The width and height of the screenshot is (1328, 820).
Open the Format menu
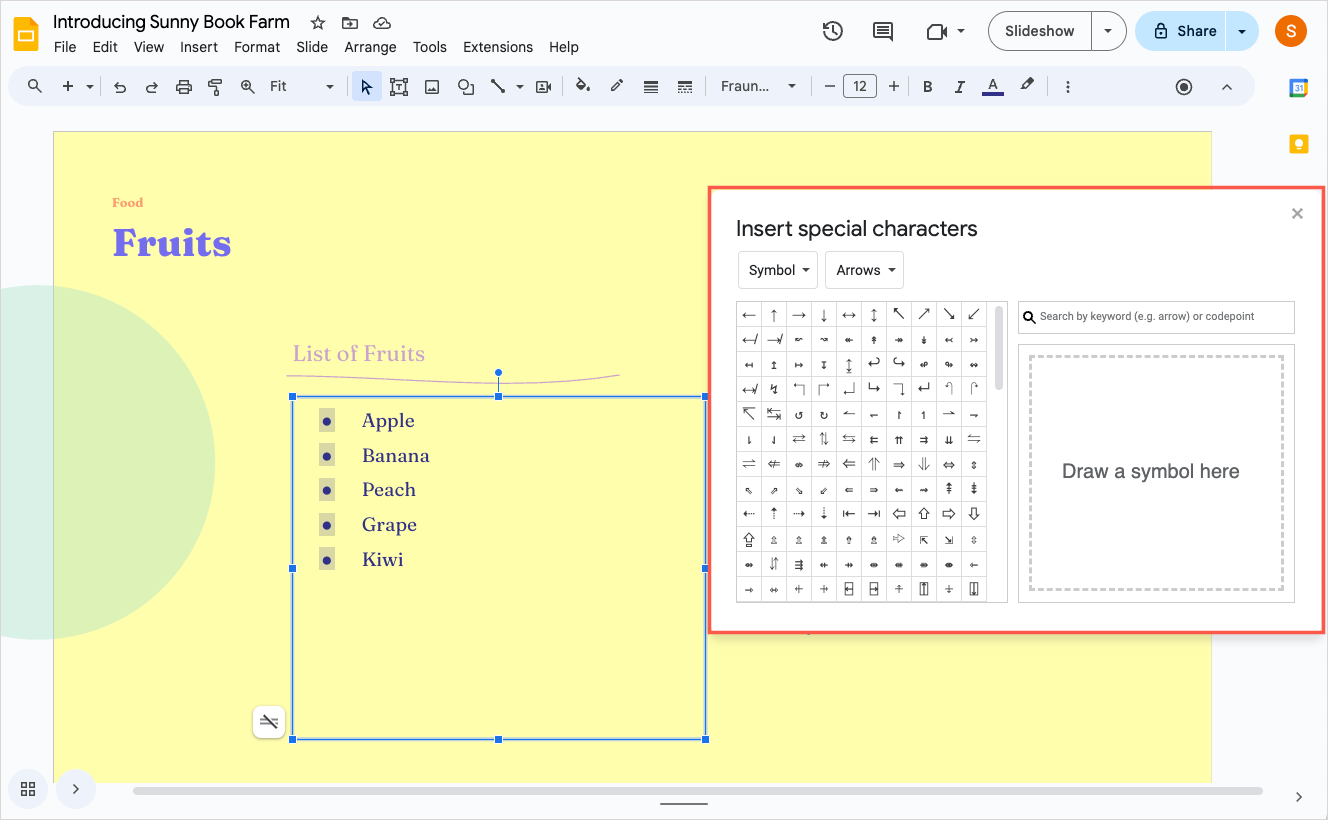click(257, 47)
